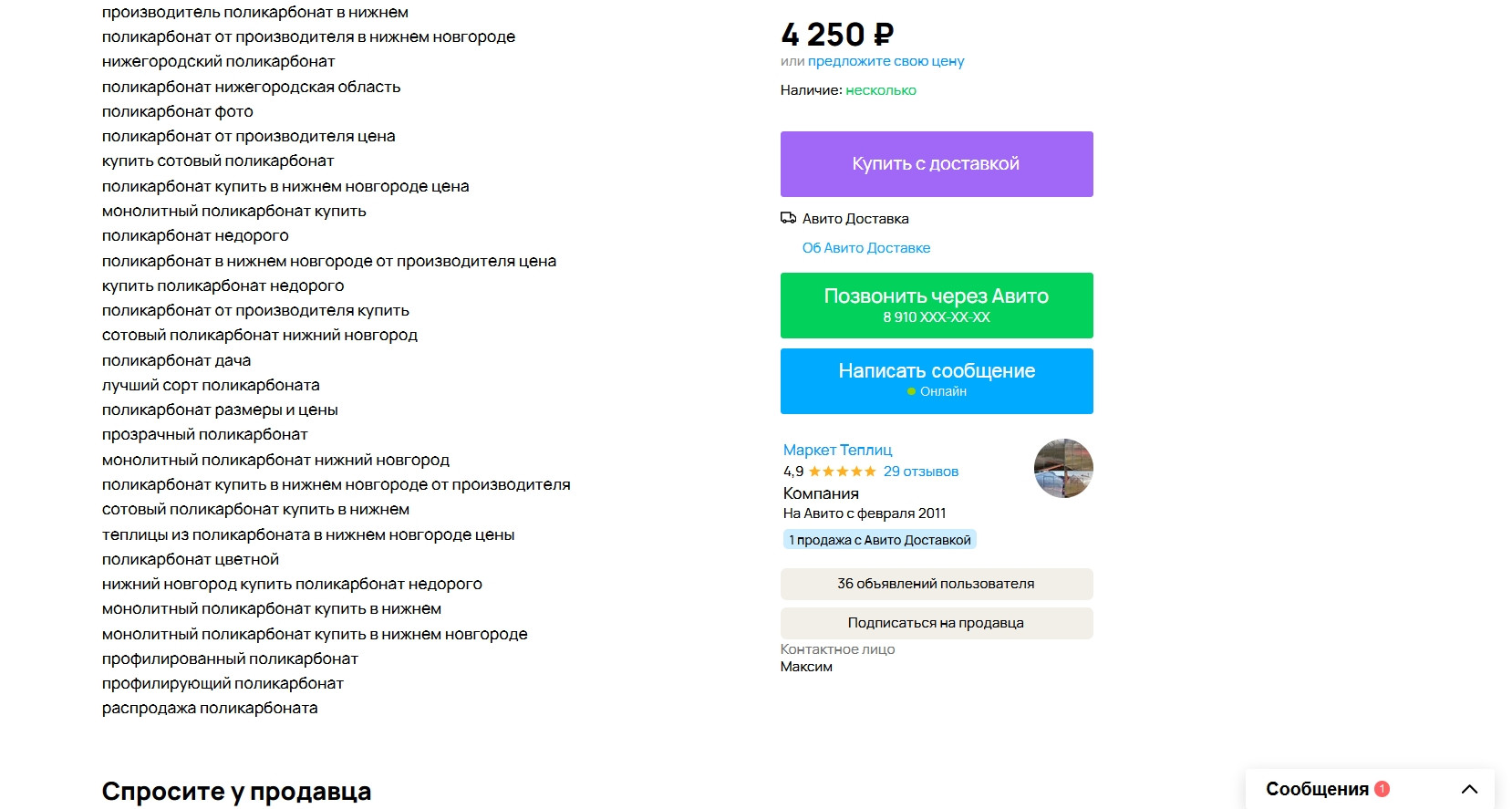Image resolution: width=1512 pixels, height=809 pixels.
Task: Click the 1 продажа с Авито Доставкой badge
Action: [x=880, y=540]
